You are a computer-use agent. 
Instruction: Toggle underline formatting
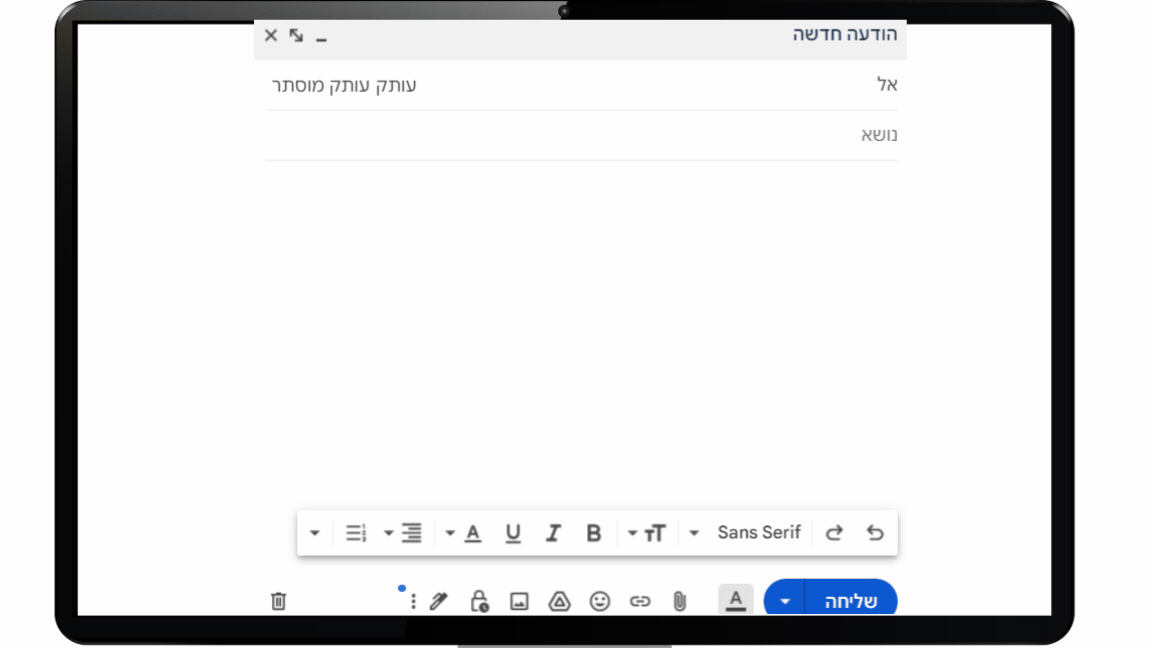pos(513,533)
